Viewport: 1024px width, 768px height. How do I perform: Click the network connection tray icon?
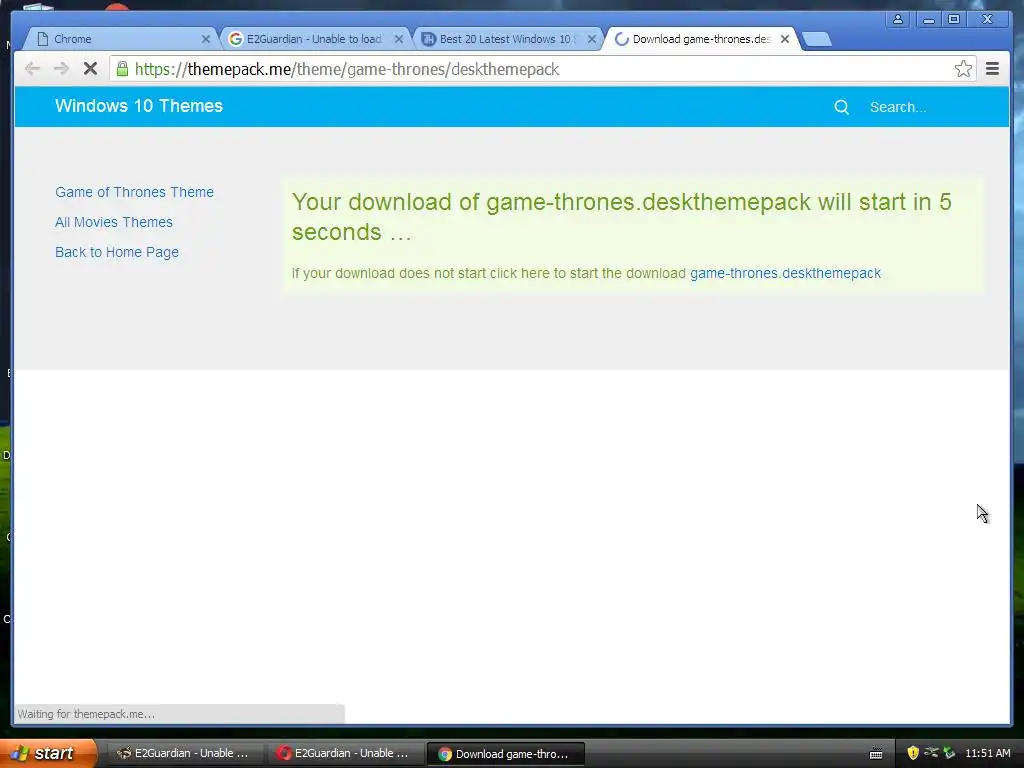(931, 753)
